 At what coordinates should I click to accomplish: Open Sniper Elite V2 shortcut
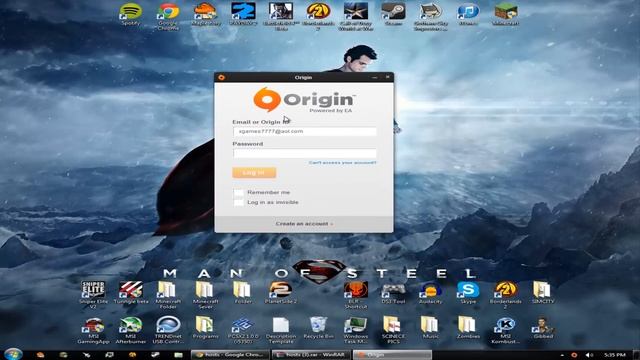pos(93,295)
